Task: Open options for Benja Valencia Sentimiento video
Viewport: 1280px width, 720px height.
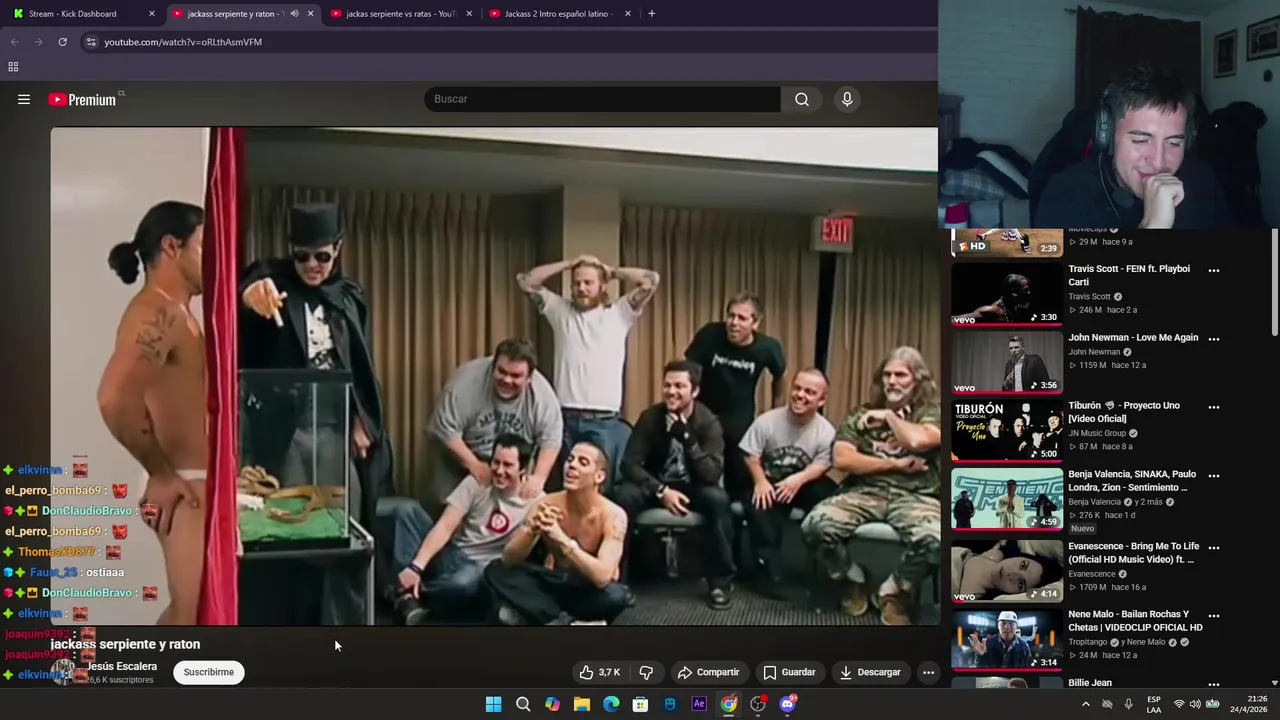Action: point(1213,476)
